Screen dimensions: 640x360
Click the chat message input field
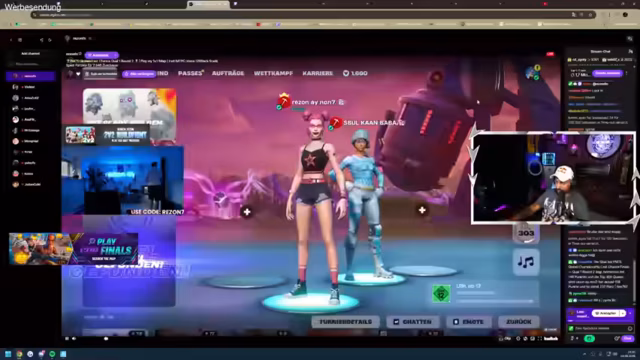tap(600, 328)
